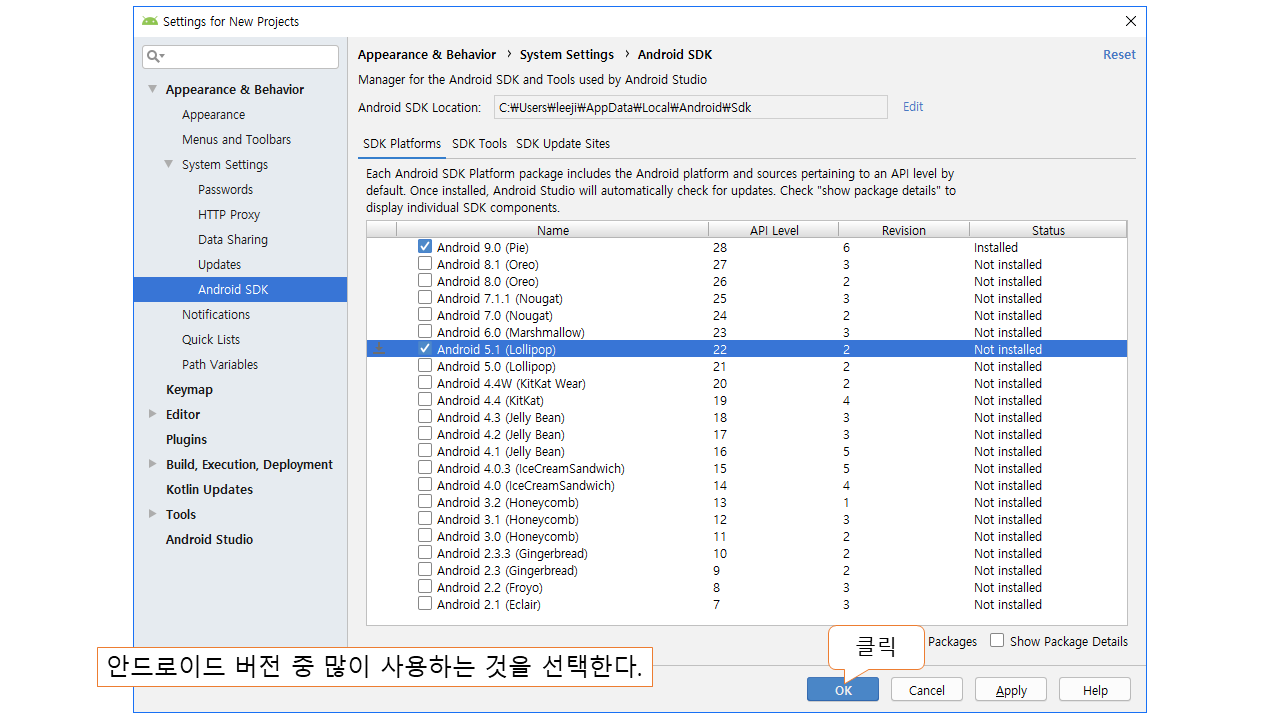The height and width of the screenshot is (720, 1280).
Task: Click the Reset link
Action: click(1119, 55)
